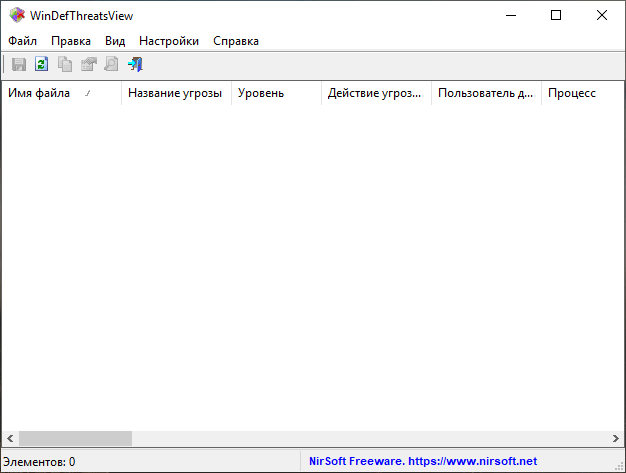Open the Справка menu
This screenshot has height=473, width=626.
(x=236, y=41)
